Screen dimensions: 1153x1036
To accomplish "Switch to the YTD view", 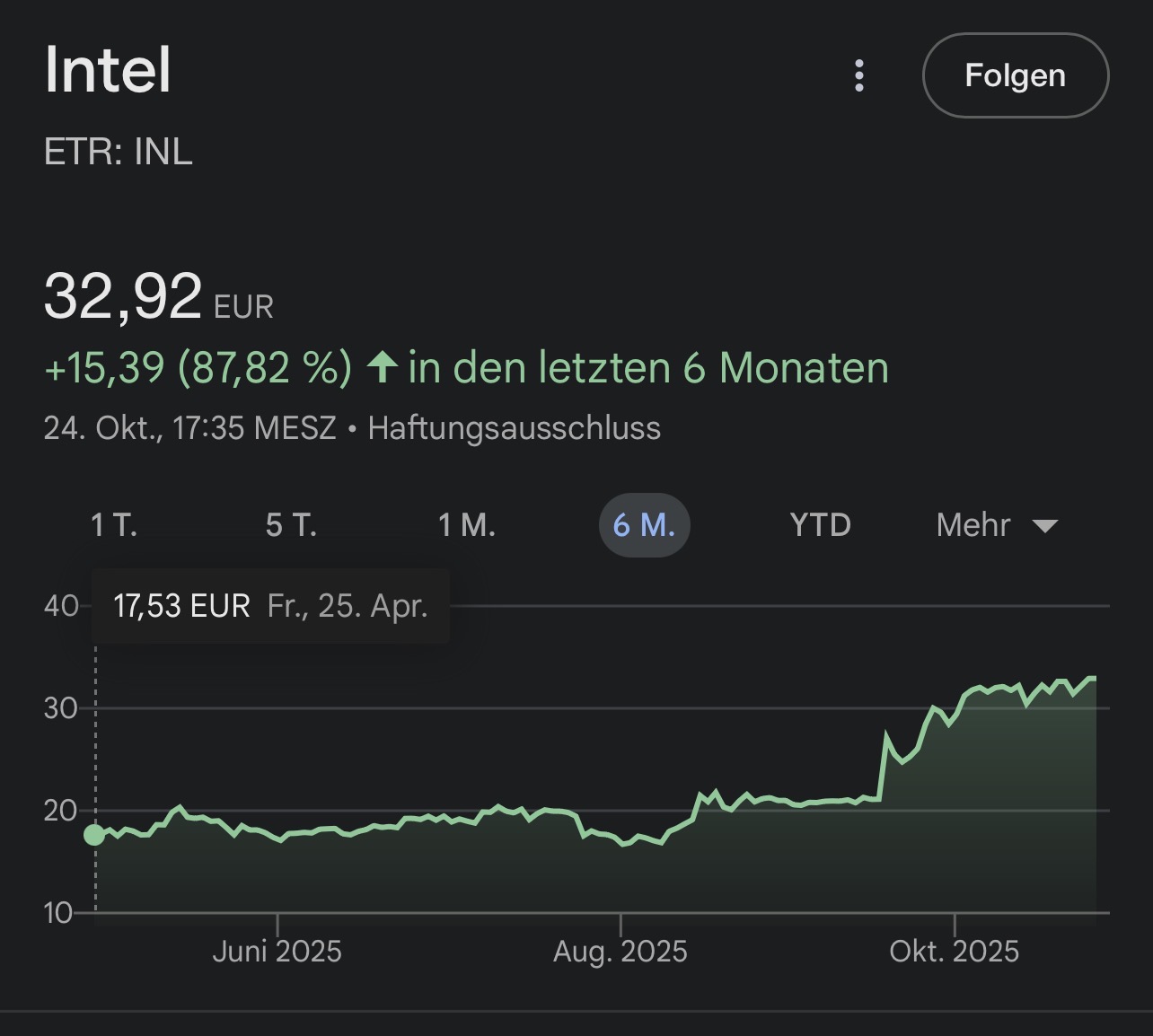I will coord(820,525).
